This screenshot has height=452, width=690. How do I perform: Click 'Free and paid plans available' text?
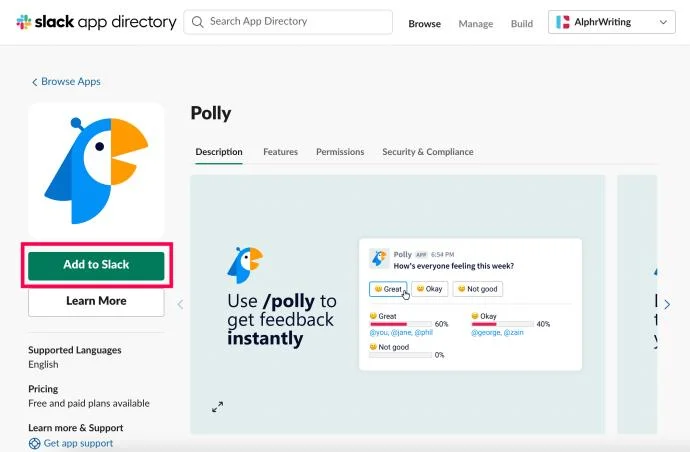click(89, 403)
